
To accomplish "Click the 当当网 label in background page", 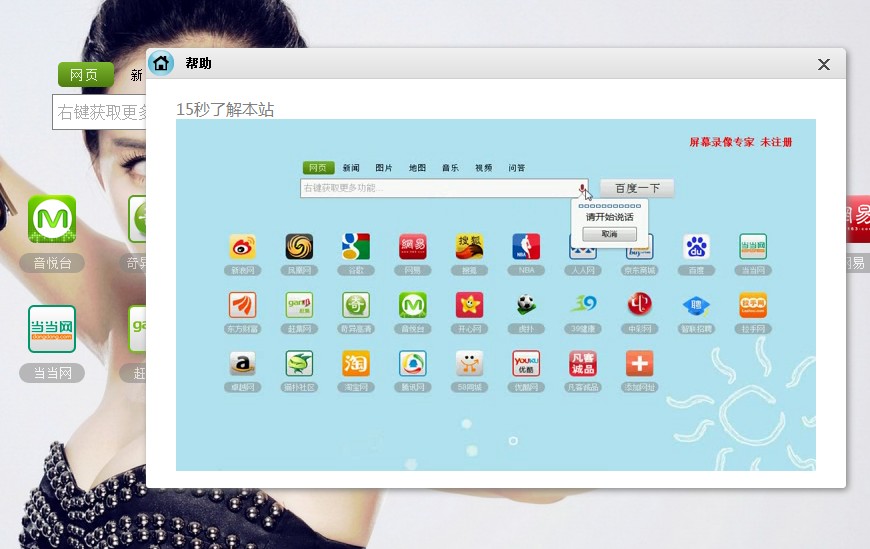I will pos(52,373).
